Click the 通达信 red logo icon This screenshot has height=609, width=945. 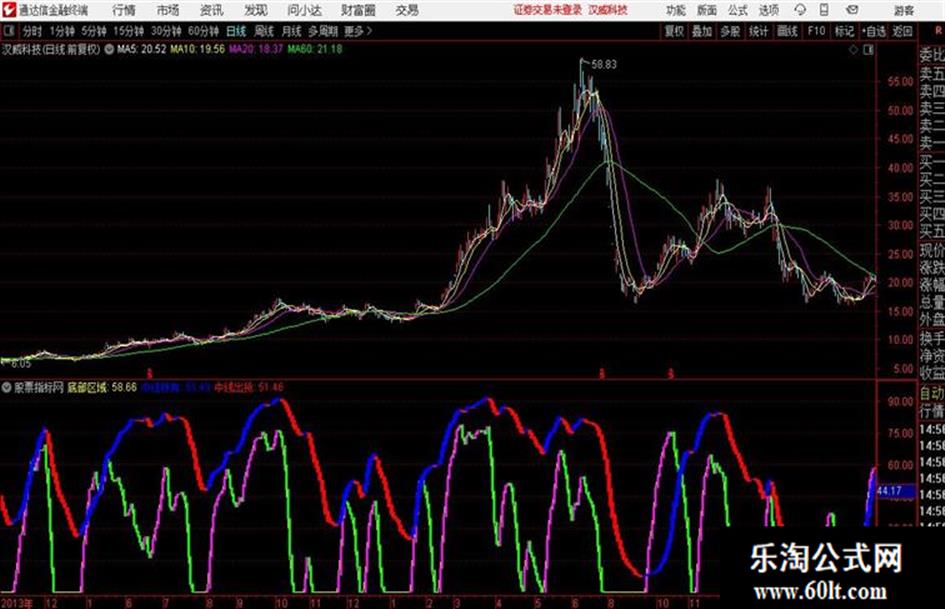pyautogui.click(x=8, y=10)
